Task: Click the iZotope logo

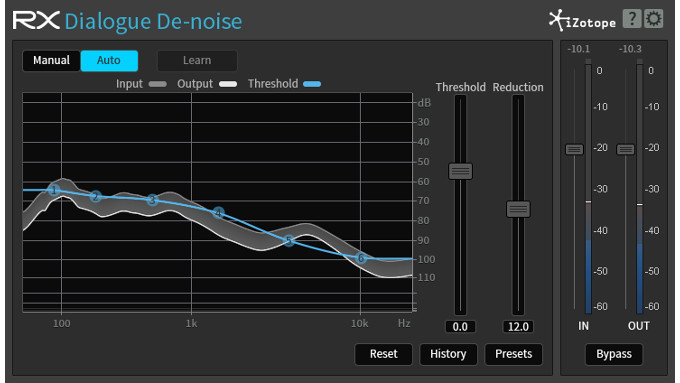Action: point(582,20)
